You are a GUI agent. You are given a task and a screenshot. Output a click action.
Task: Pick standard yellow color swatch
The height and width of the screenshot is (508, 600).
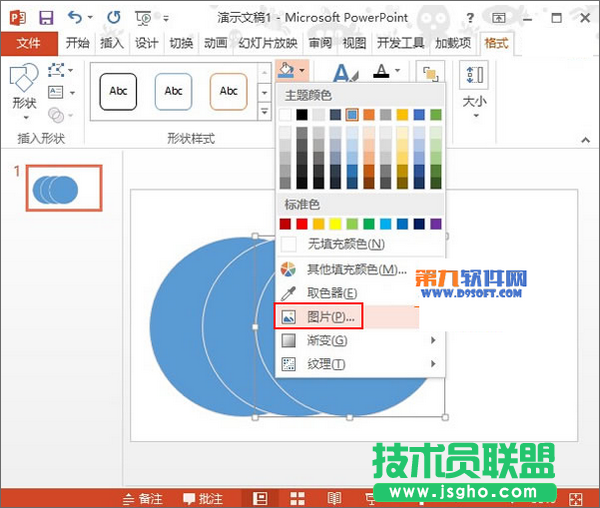(335, 224)
